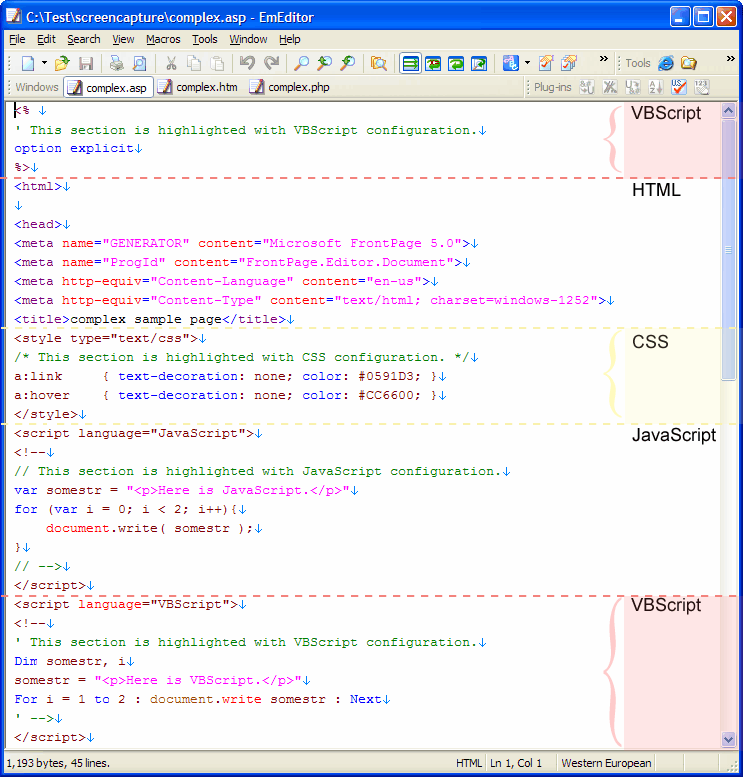Screen dimensions: 743x777
Task: Click the Find in Files icon
Action: pos(379,63)
